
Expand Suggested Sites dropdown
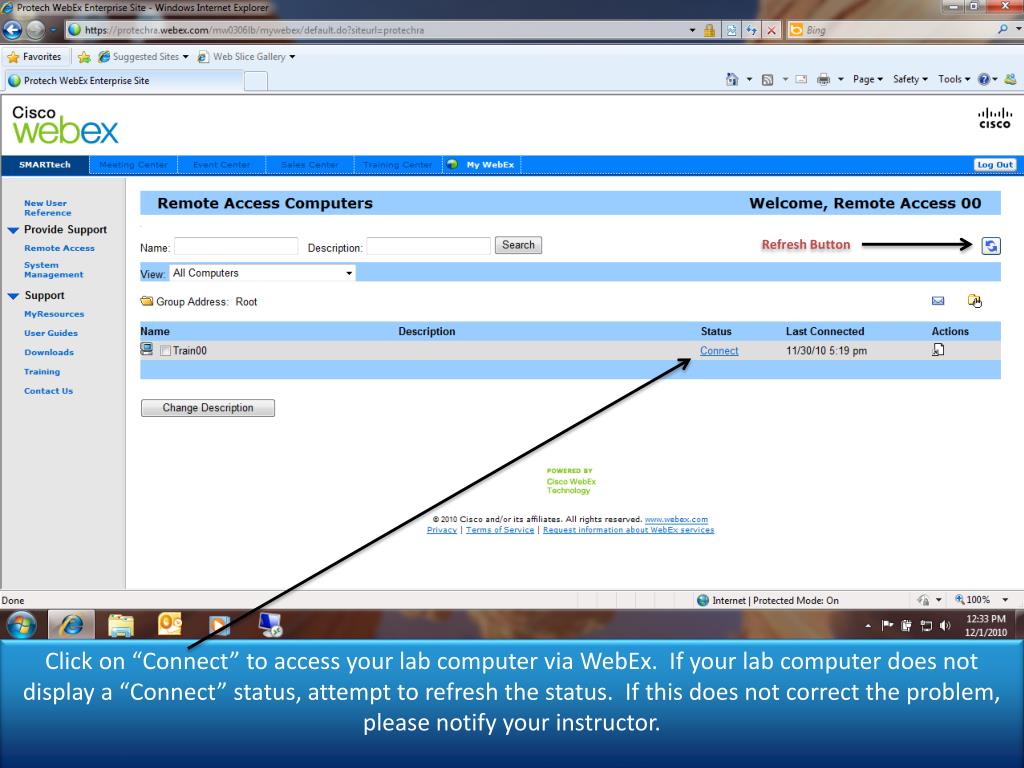click(x=185, y=57)
